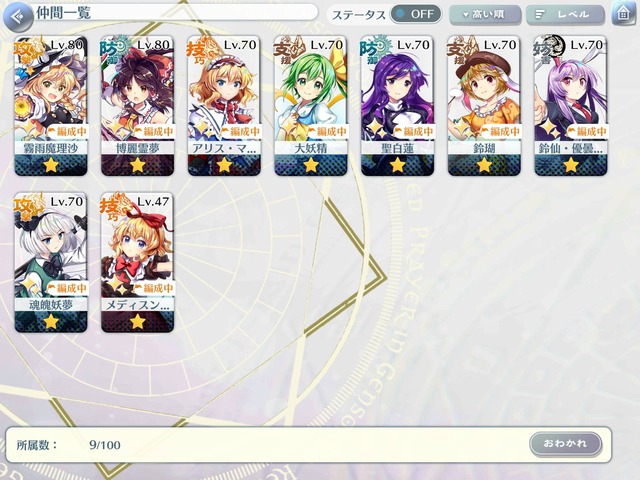Click the 技巧 class icon on メディスン
The height and width of the screenshot is (480, 640).
116,206
